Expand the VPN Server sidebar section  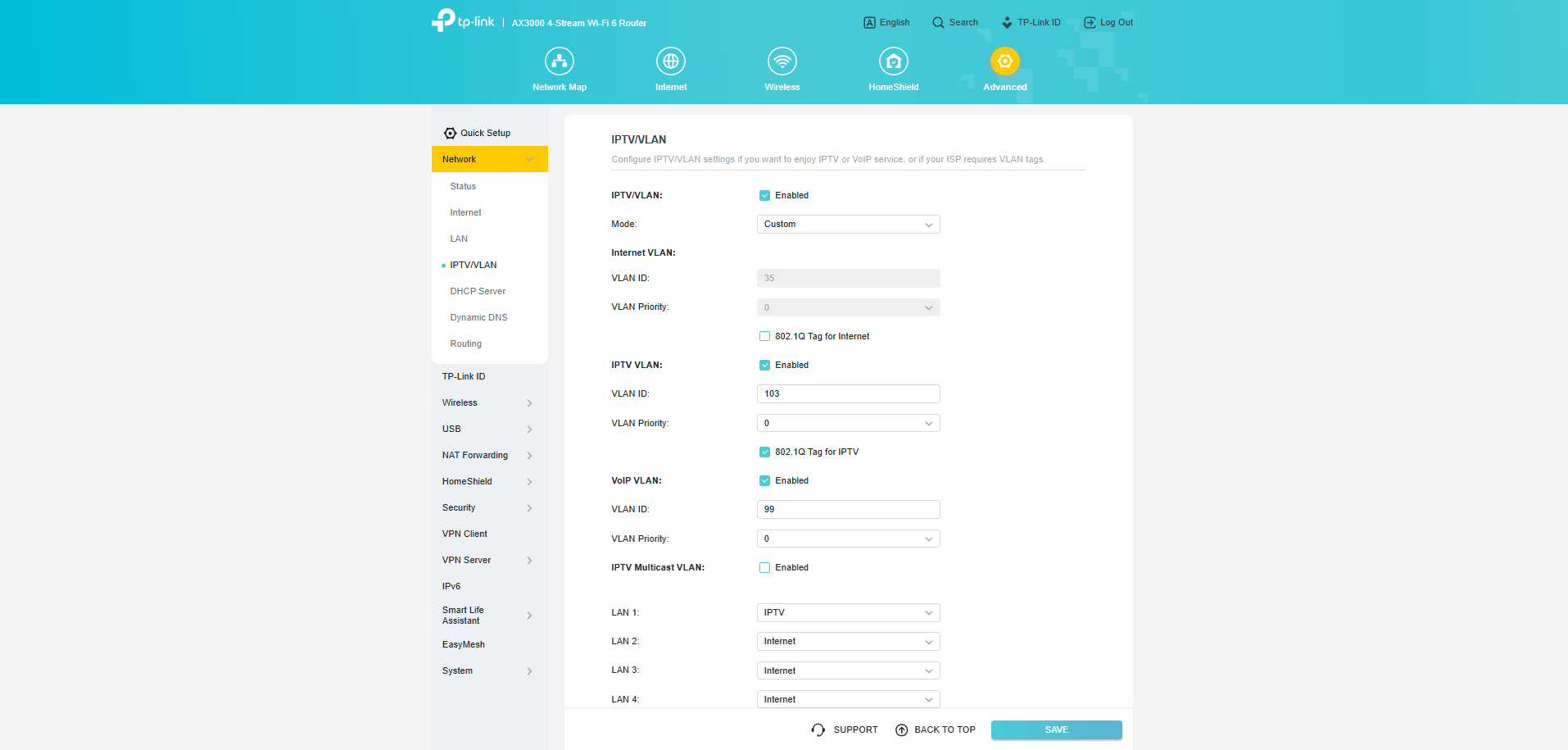pos(490,560)
